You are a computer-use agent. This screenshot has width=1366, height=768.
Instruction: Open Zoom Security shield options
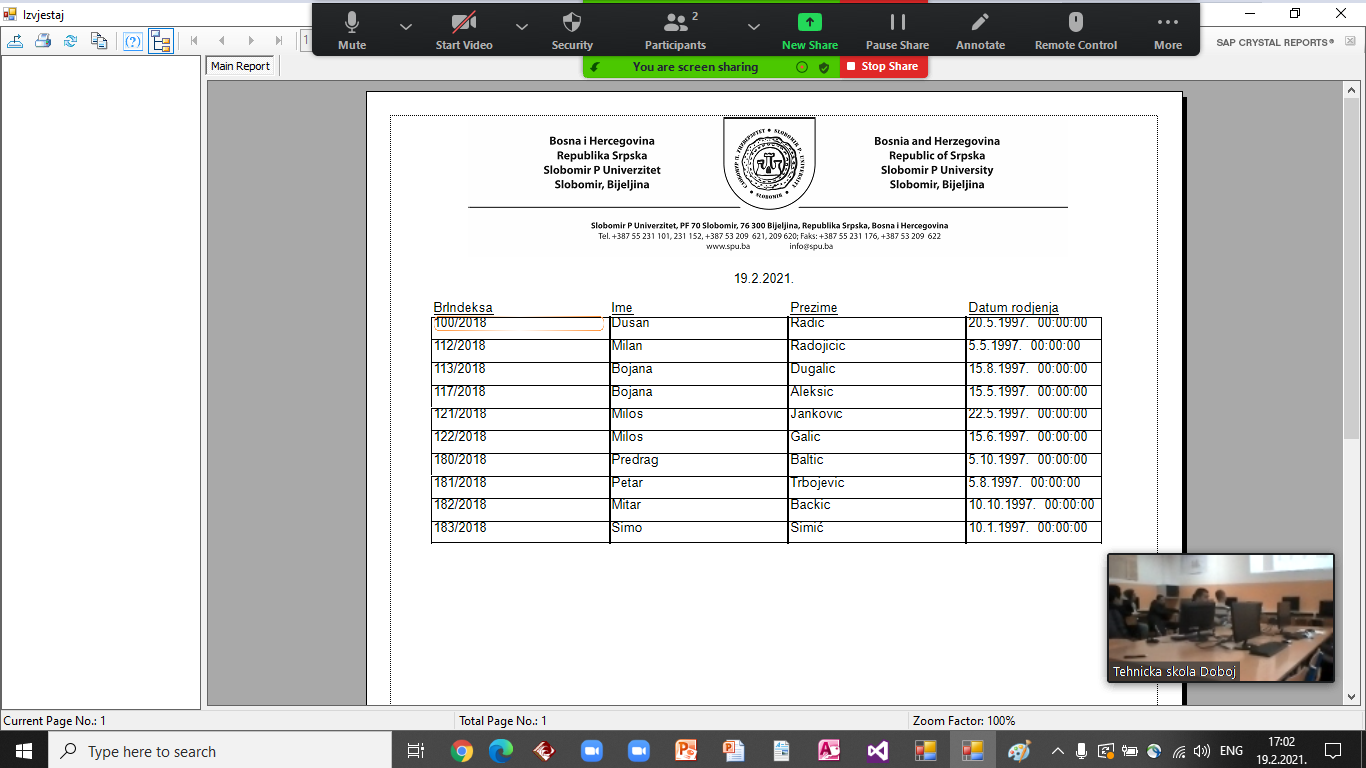coord(572,31)
